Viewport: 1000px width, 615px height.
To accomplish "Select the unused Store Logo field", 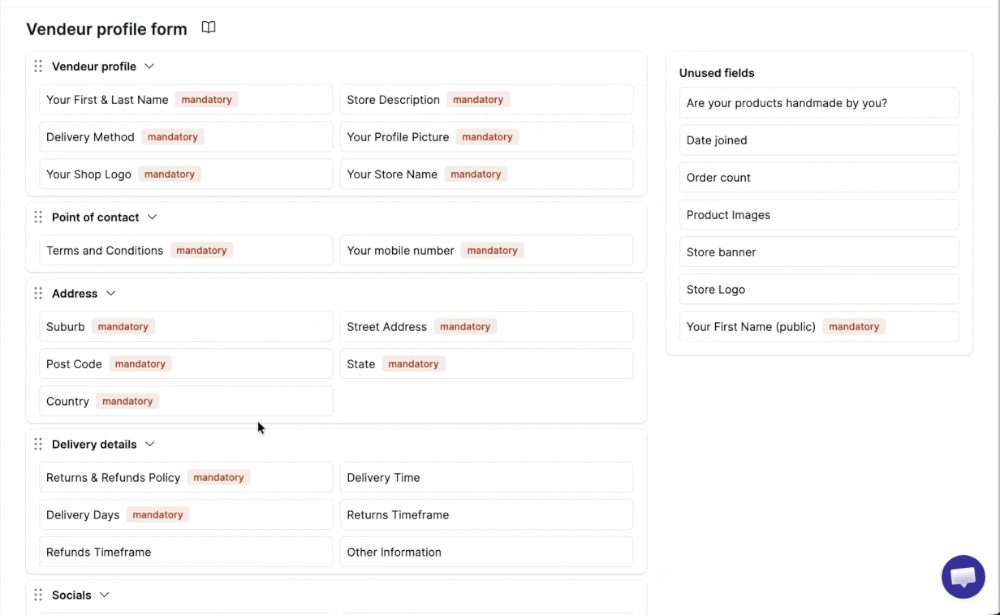I will pyautogui.click(x=819, y=290).
